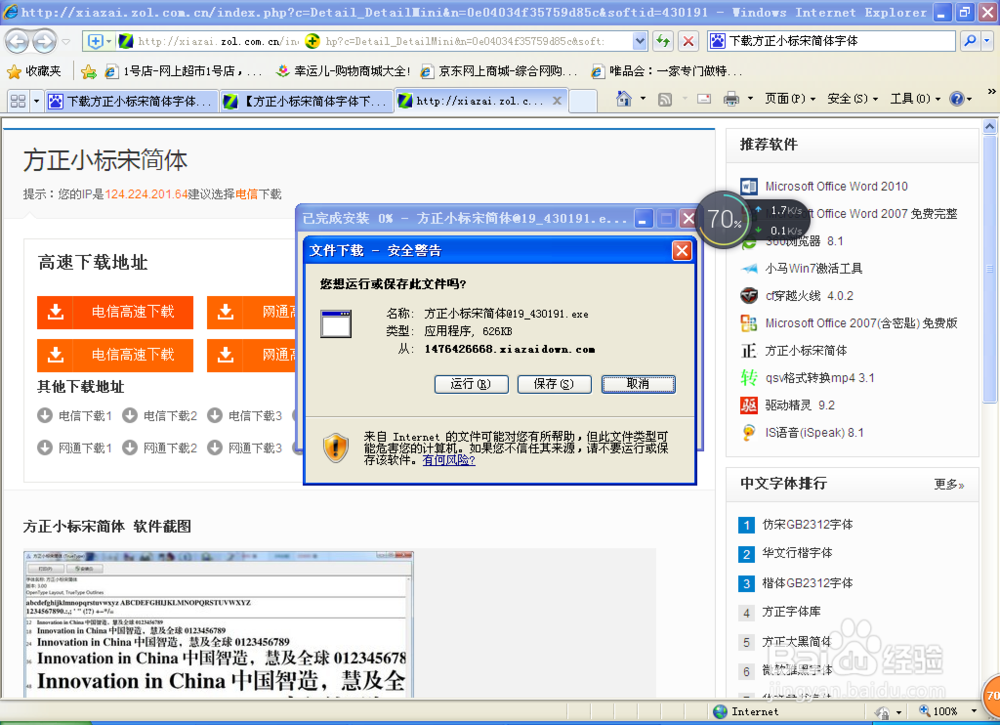Click the security shield warning icon

[335, 446]
